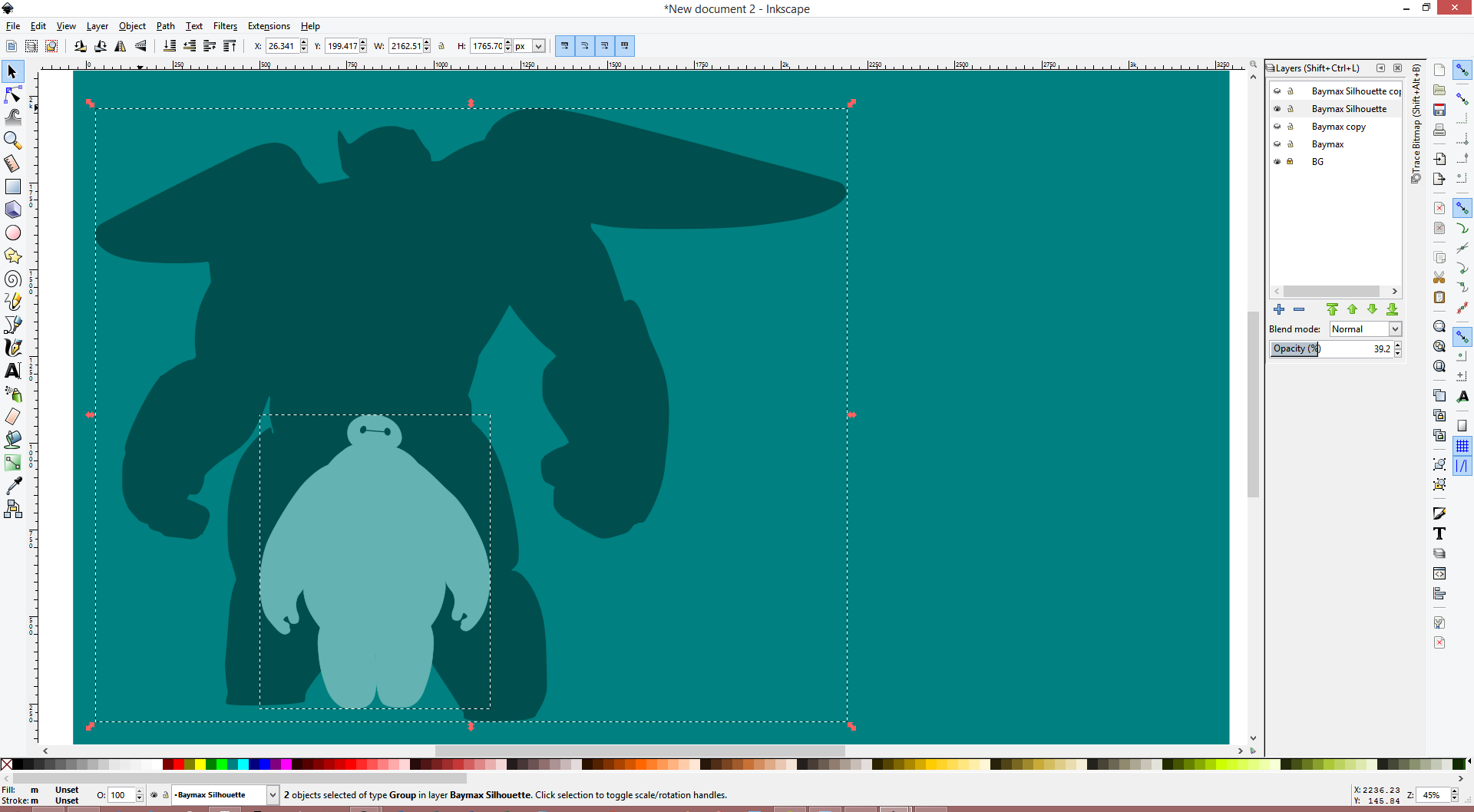The height and width of the screenshot is (812, 1474).
Task: Select the Gradient tool
Action: 12,463
